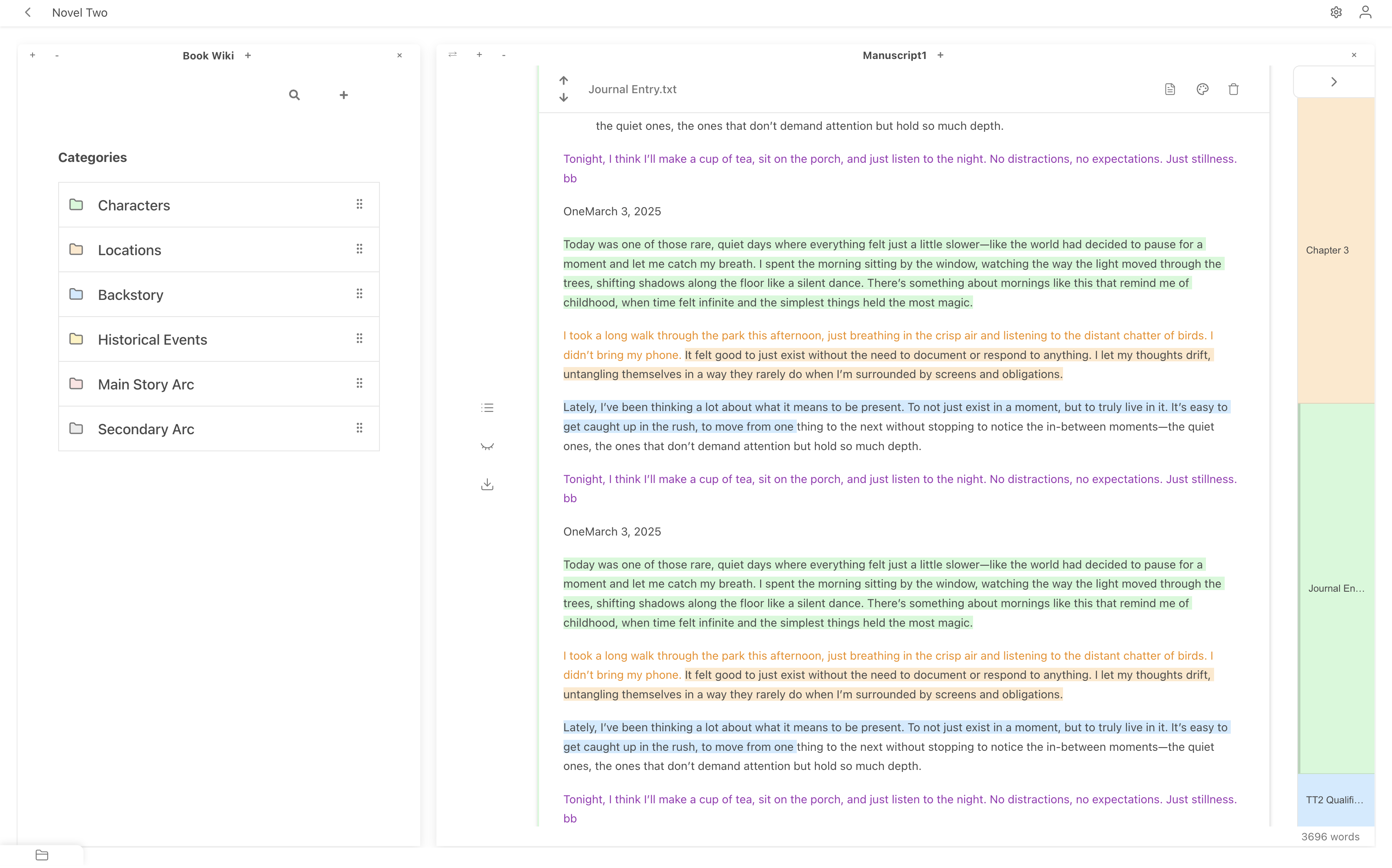Select the Book Wiki tab
This screenshot has height=868, width=1392.
(x=208, y=56)
